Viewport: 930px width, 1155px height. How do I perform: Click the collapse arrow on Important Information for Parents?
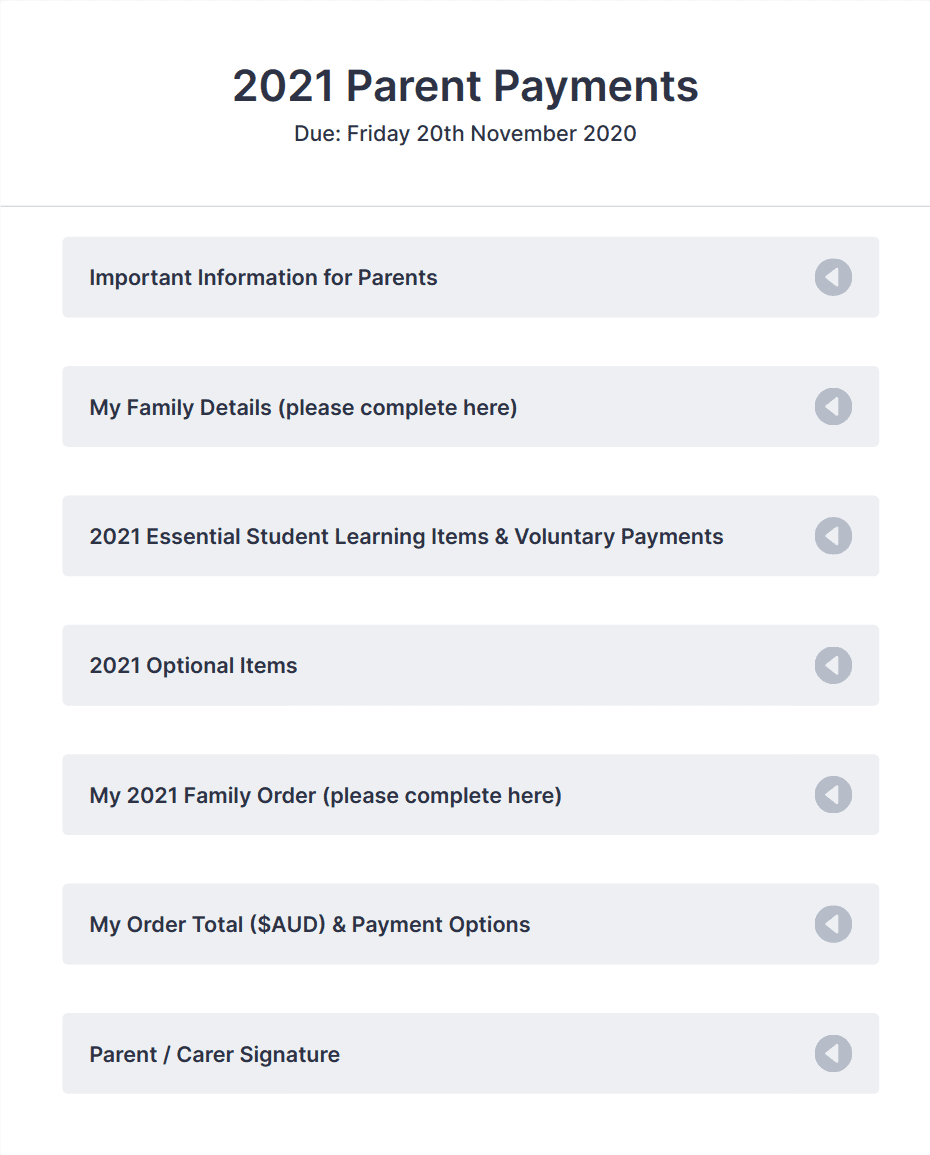(x=833, y=277)
